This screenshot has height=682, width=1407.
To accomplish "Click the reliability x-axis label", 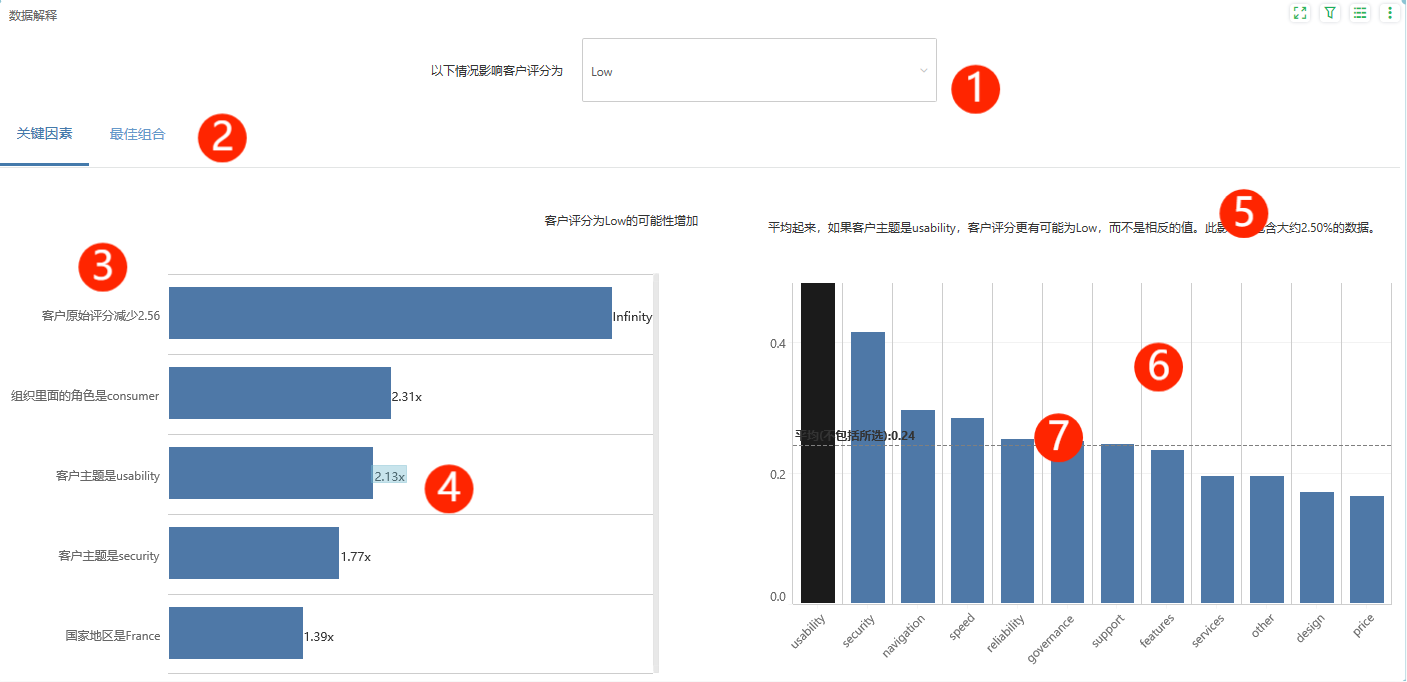I will pyautogui.click(x=1006, y=634).
